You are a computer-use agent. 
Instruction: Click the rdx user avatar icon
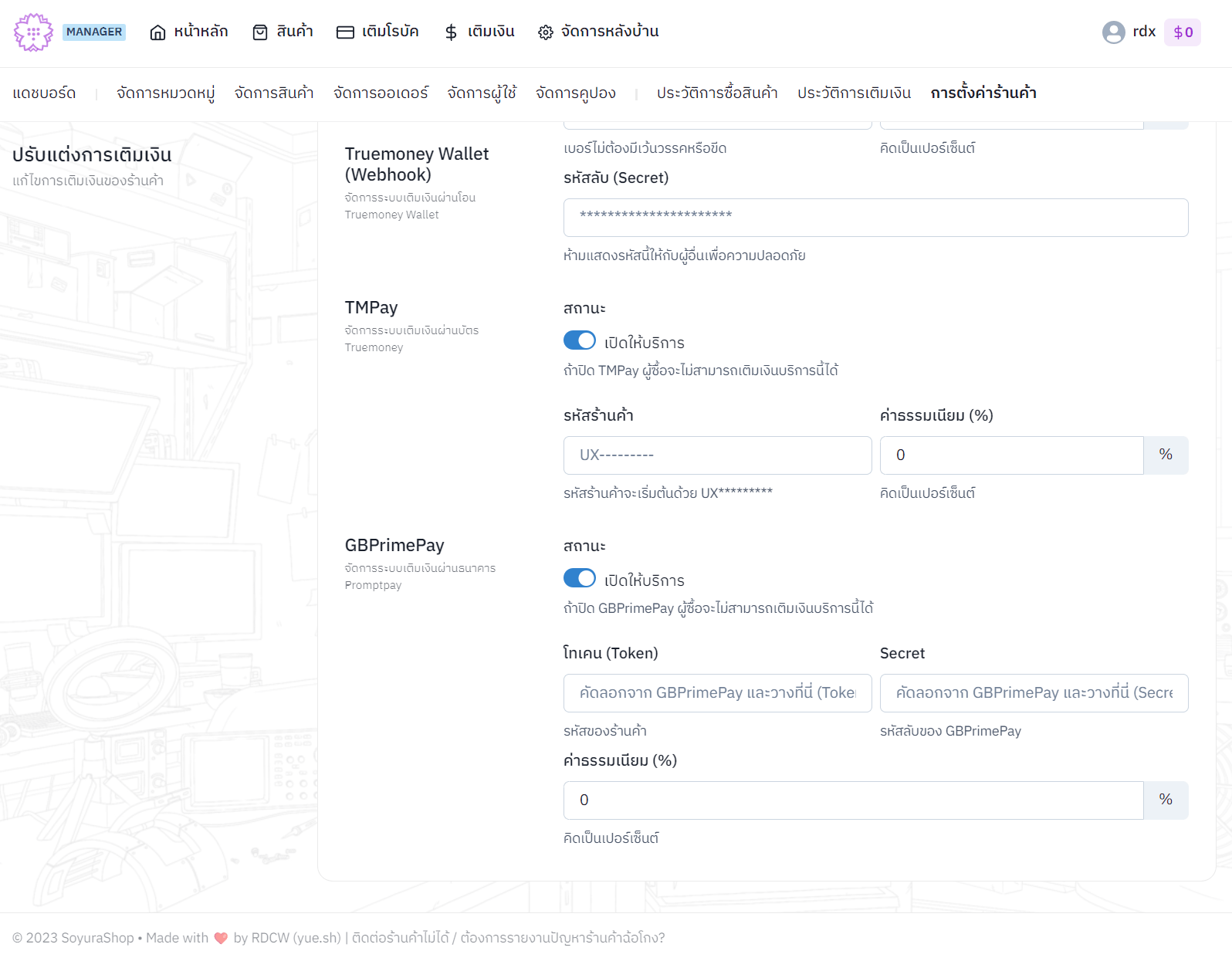(1113, 32)
